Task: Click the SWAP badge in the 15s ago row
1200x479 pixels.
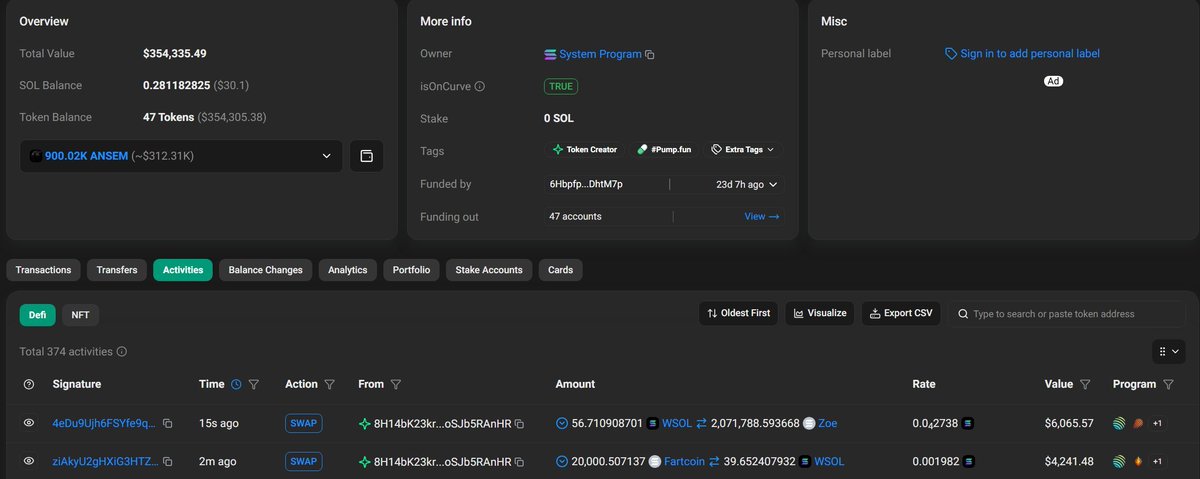Action: pos(303,423)
